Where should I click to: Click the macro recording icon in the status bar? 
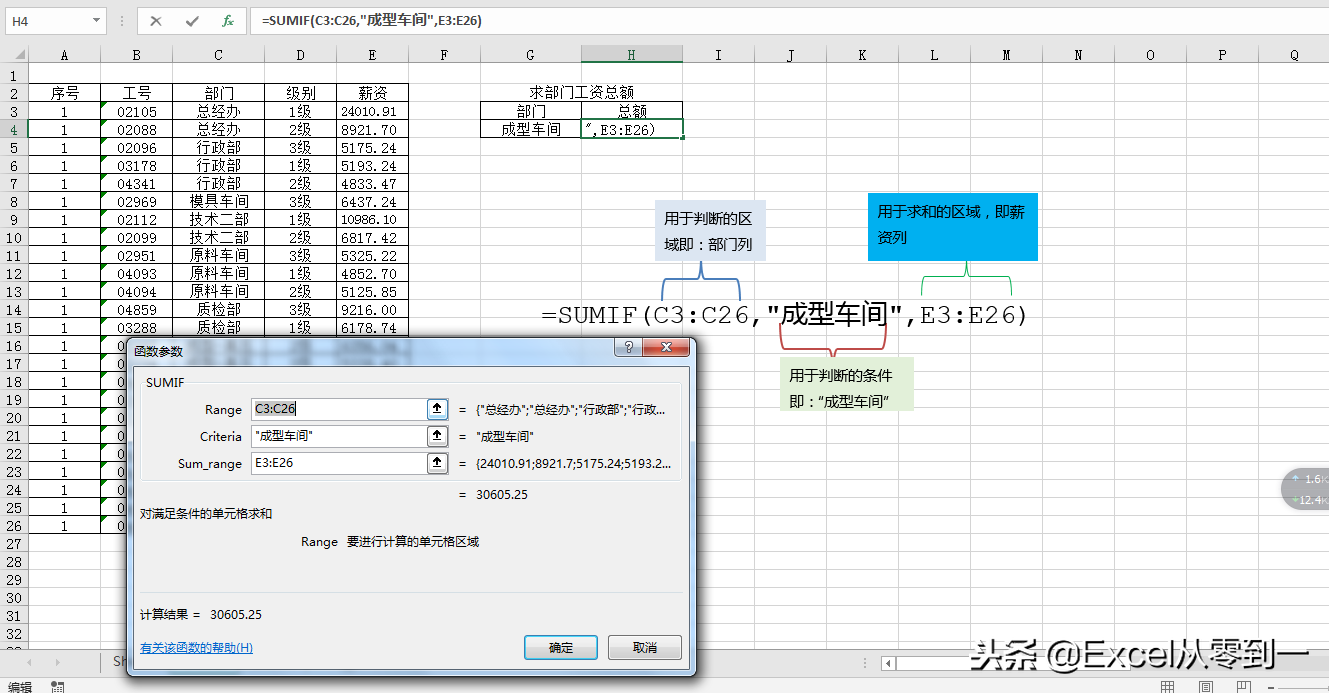(x=58, y=686)
